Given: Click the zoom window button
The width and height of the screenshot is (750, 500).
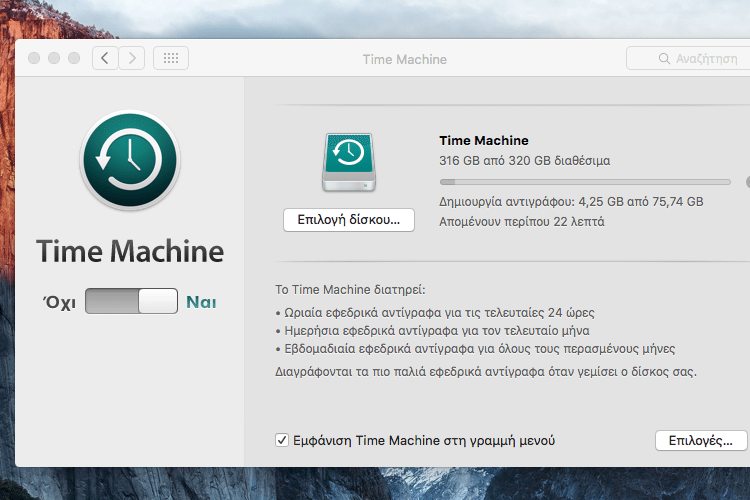Looking at the screenshot, I should 74,58.
